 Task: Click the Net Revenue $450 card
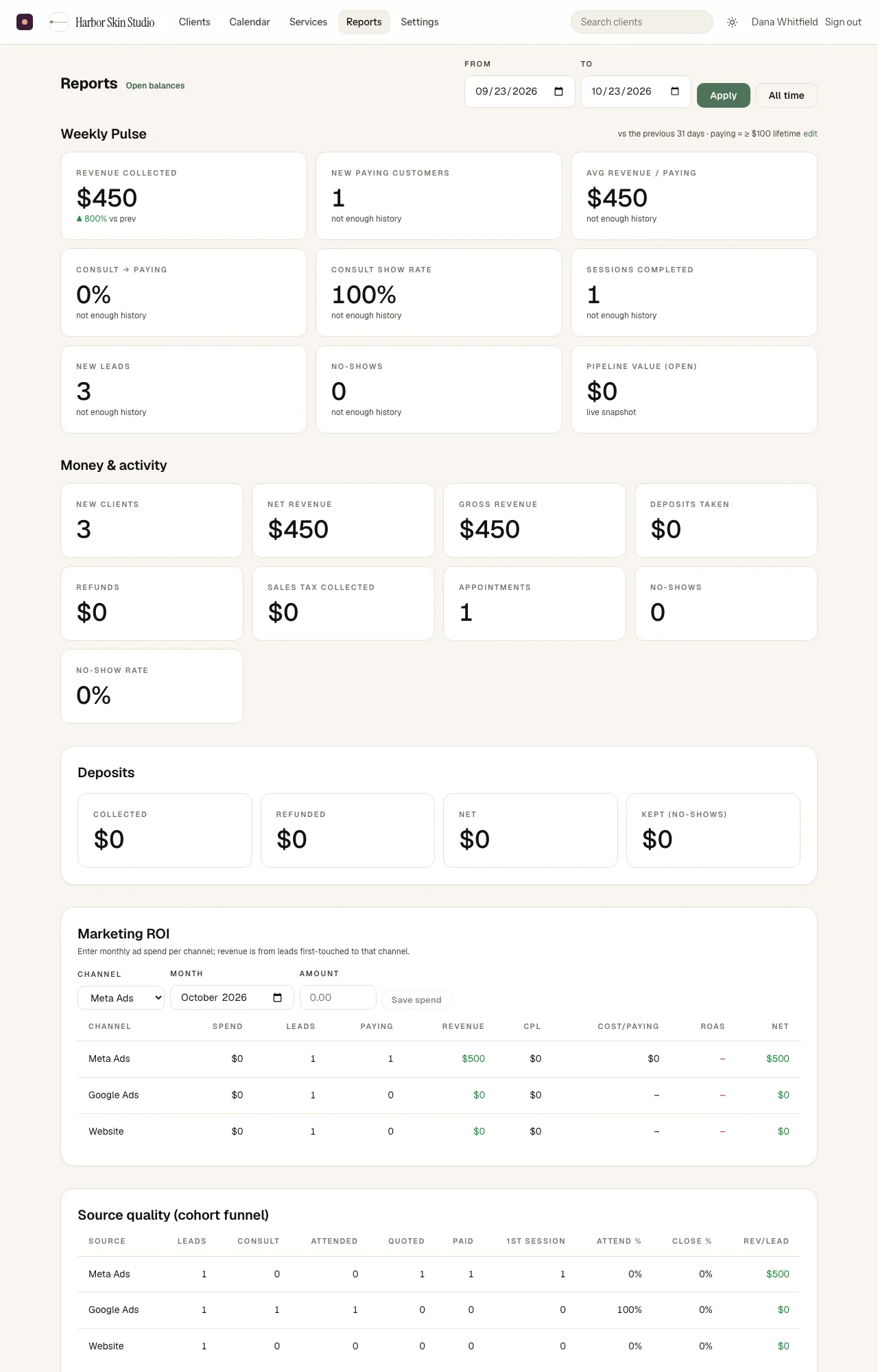click(x=343, y=521)
